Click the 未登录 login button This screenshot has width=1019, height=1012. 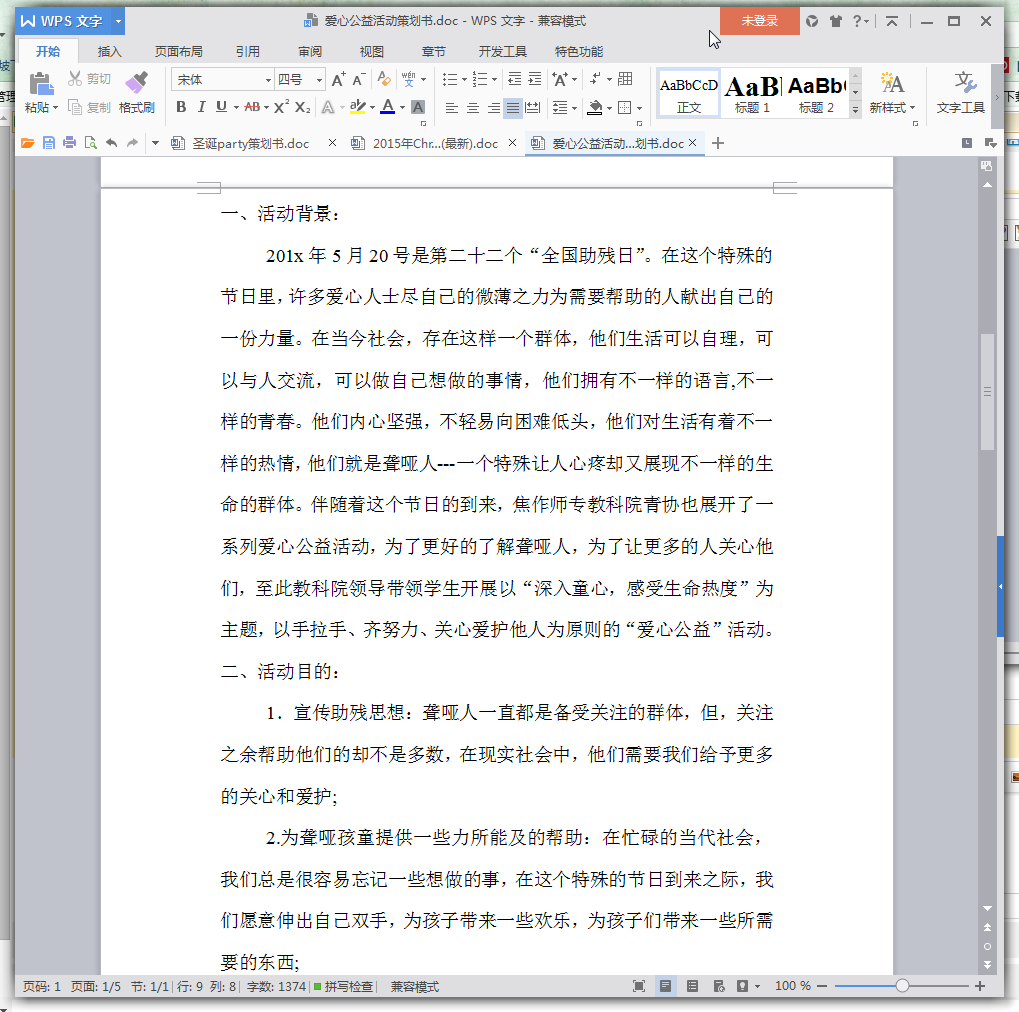[759, 21]
